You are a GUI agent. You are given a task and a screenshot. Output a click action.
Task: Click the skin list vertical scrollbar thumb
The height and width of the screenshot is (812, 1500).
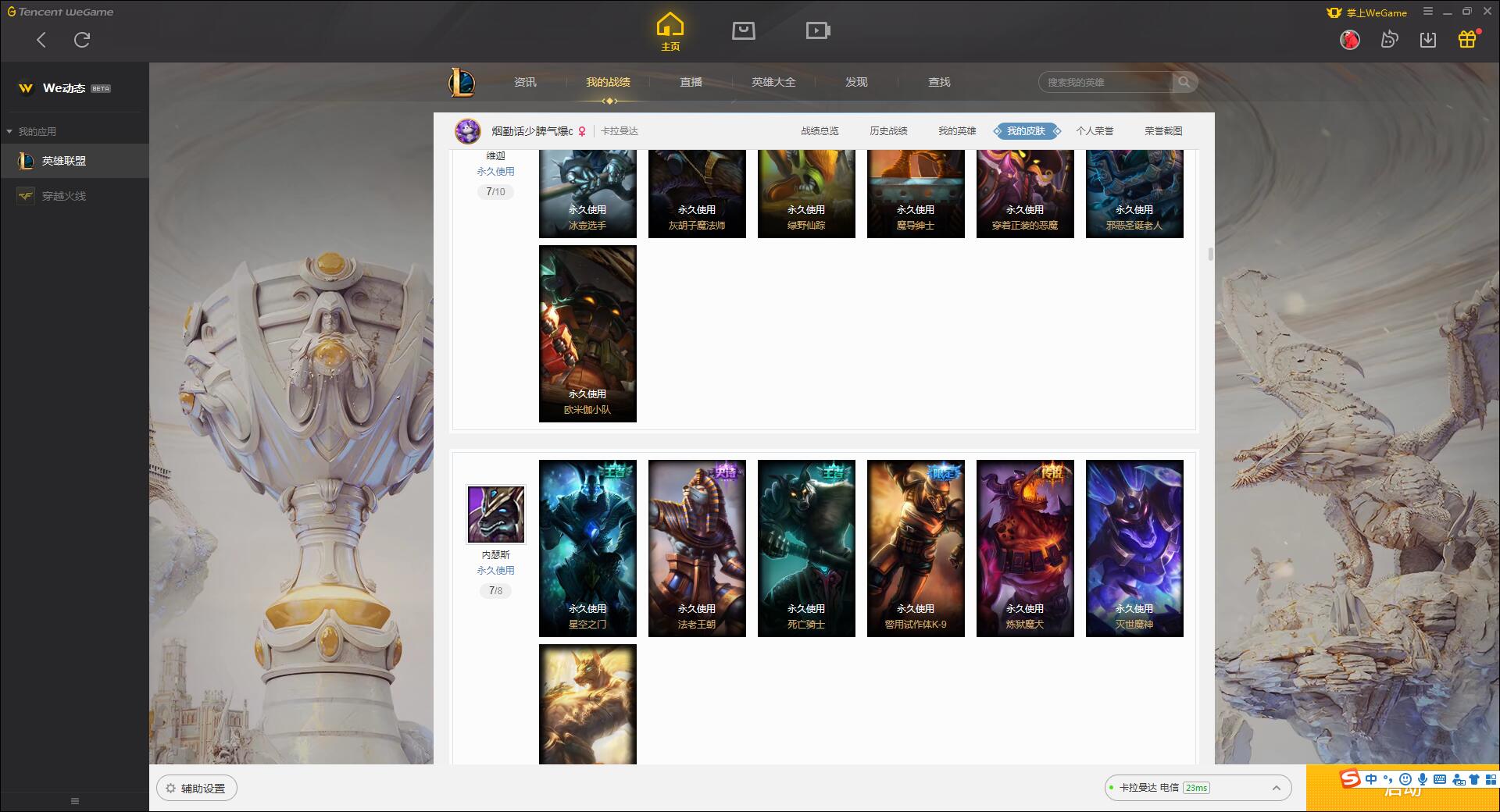[1210, 254]
